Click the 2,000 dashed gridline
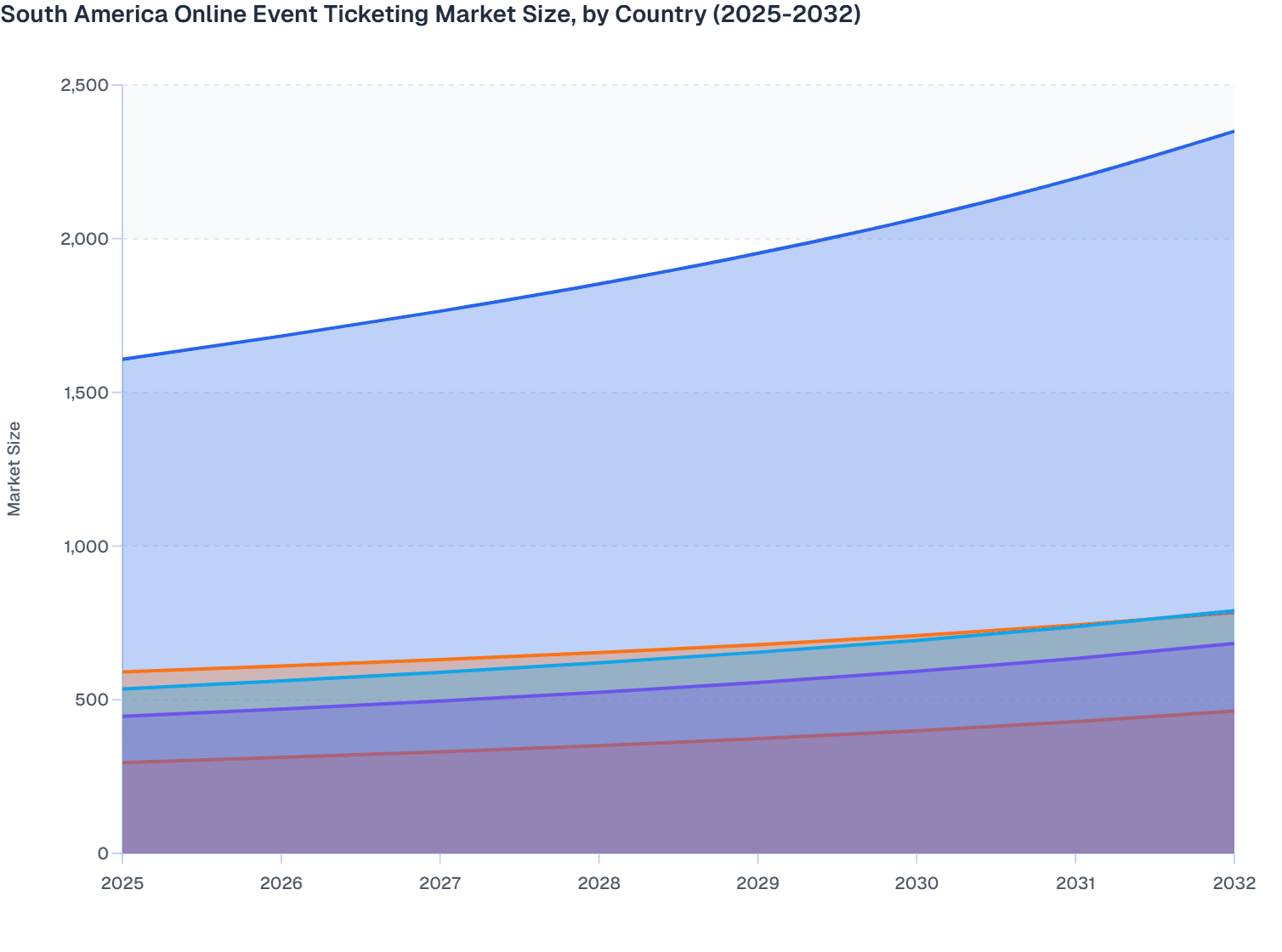1282x952 pixels. coord(510,239)
